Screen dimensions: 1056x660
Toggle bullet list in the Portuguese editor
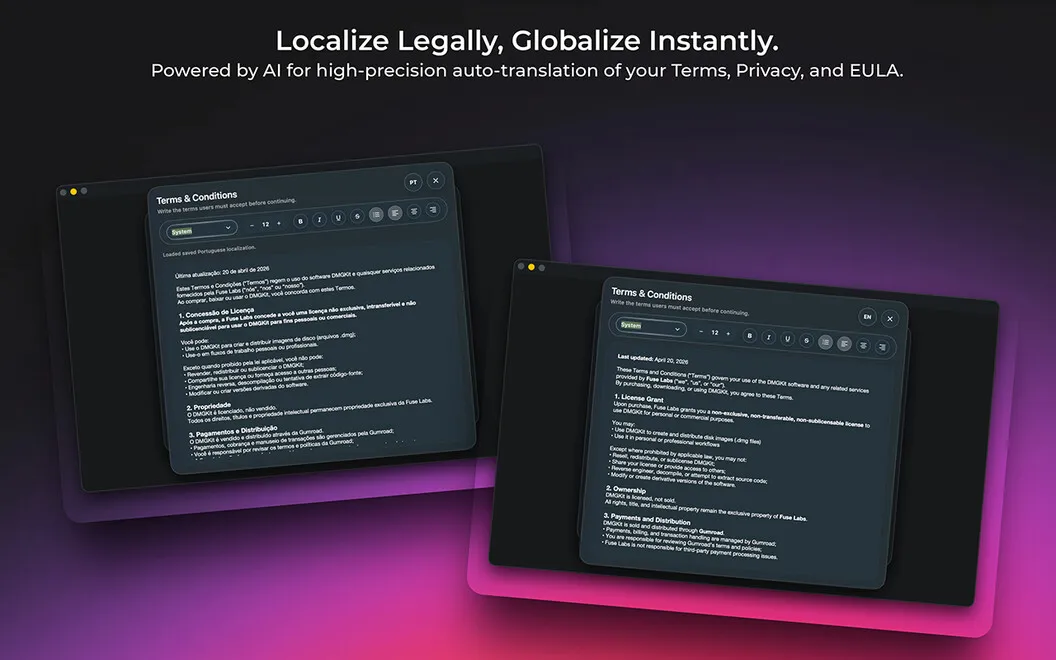coord(376,214)
